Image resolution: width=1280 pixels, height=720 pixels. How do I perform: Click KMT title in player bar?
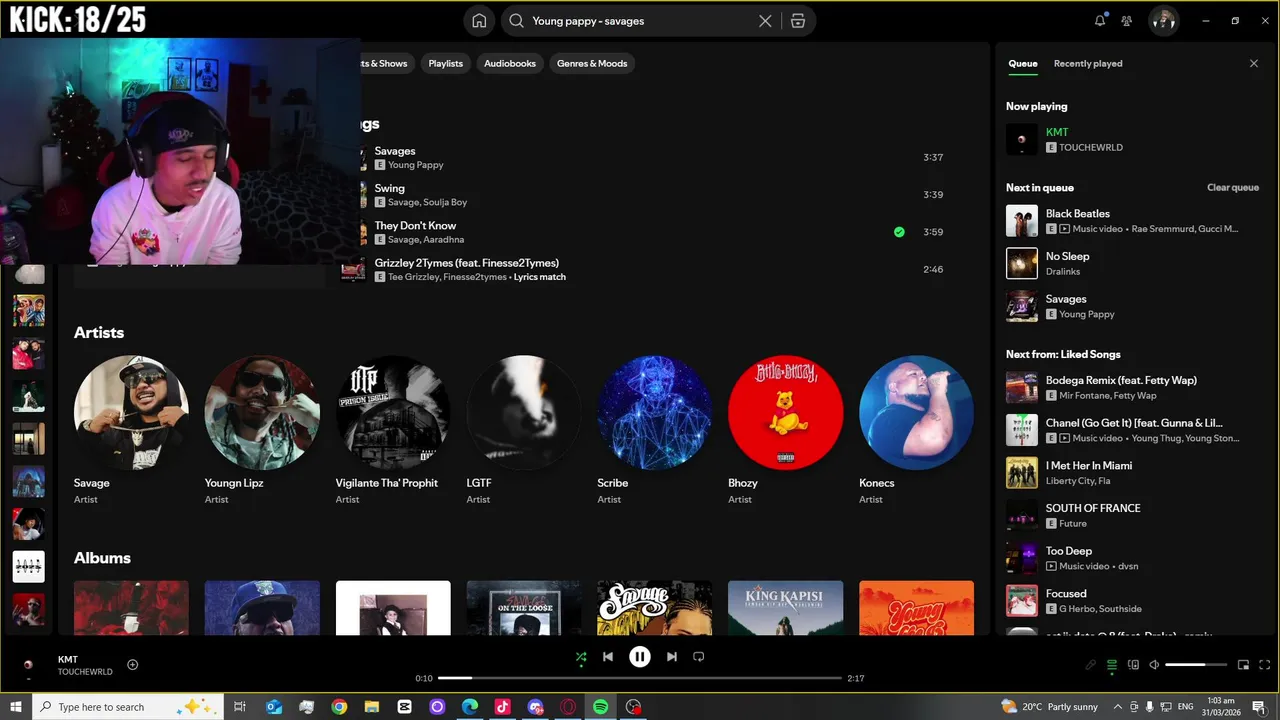click(68, 659)
